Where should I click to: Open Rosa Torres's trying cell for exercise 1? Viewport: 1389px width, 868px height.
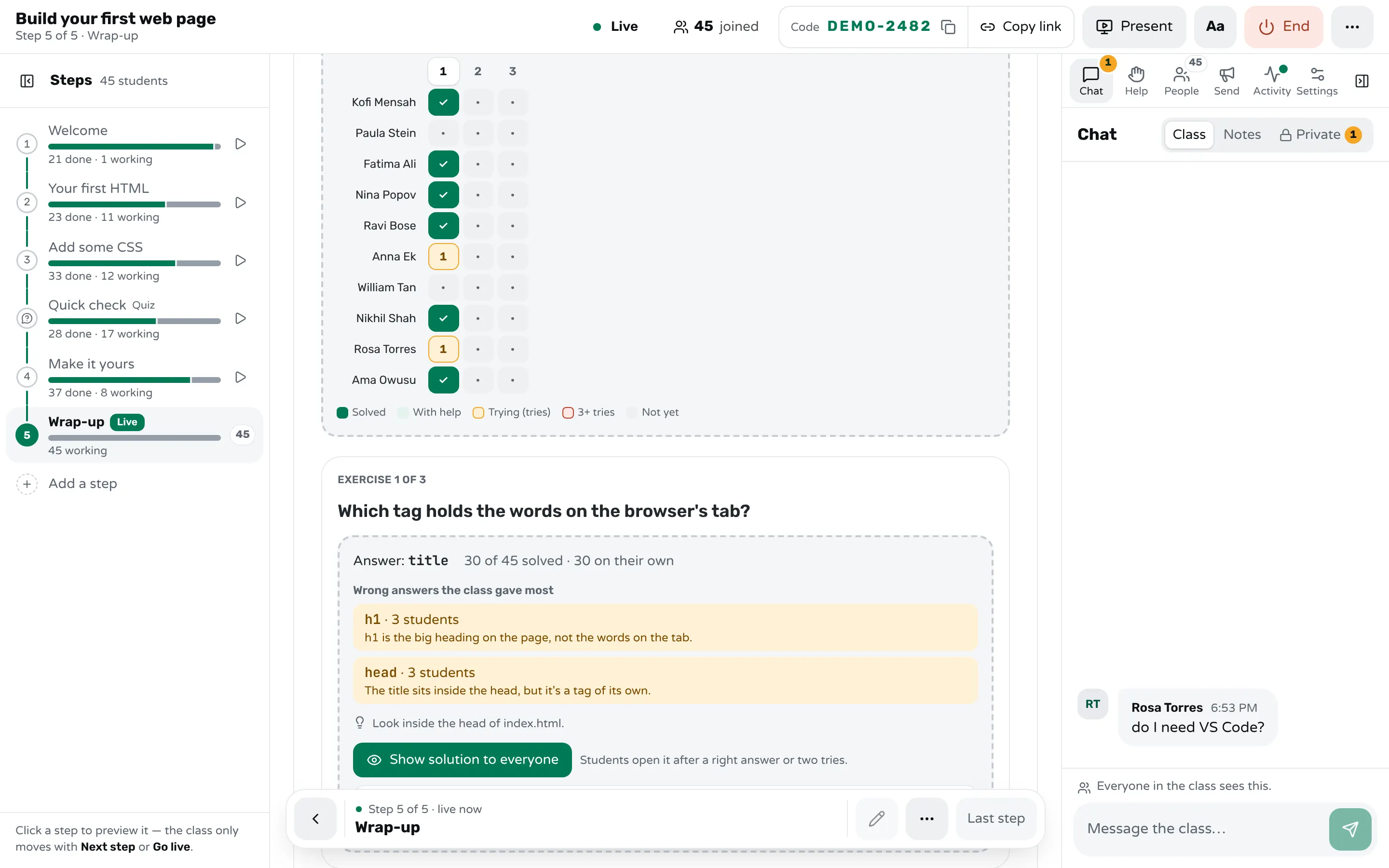coord(443,349)
